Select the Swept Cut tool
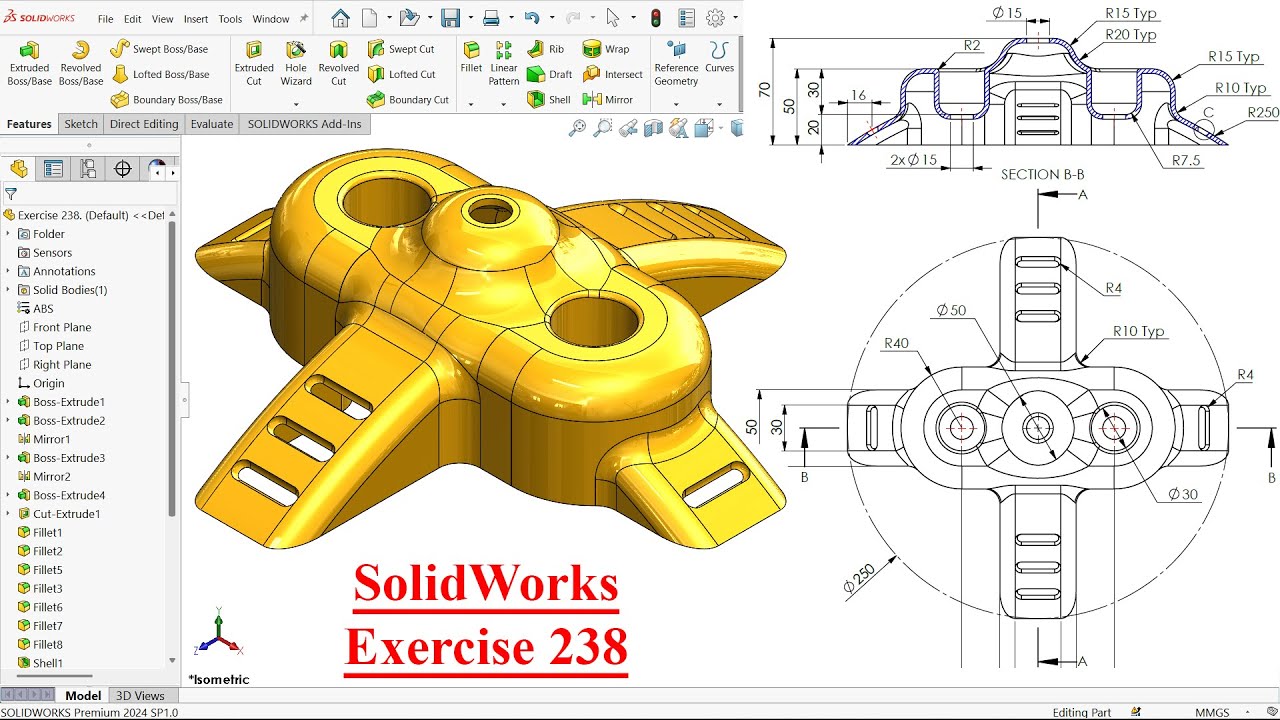 (x=401, y=48)
